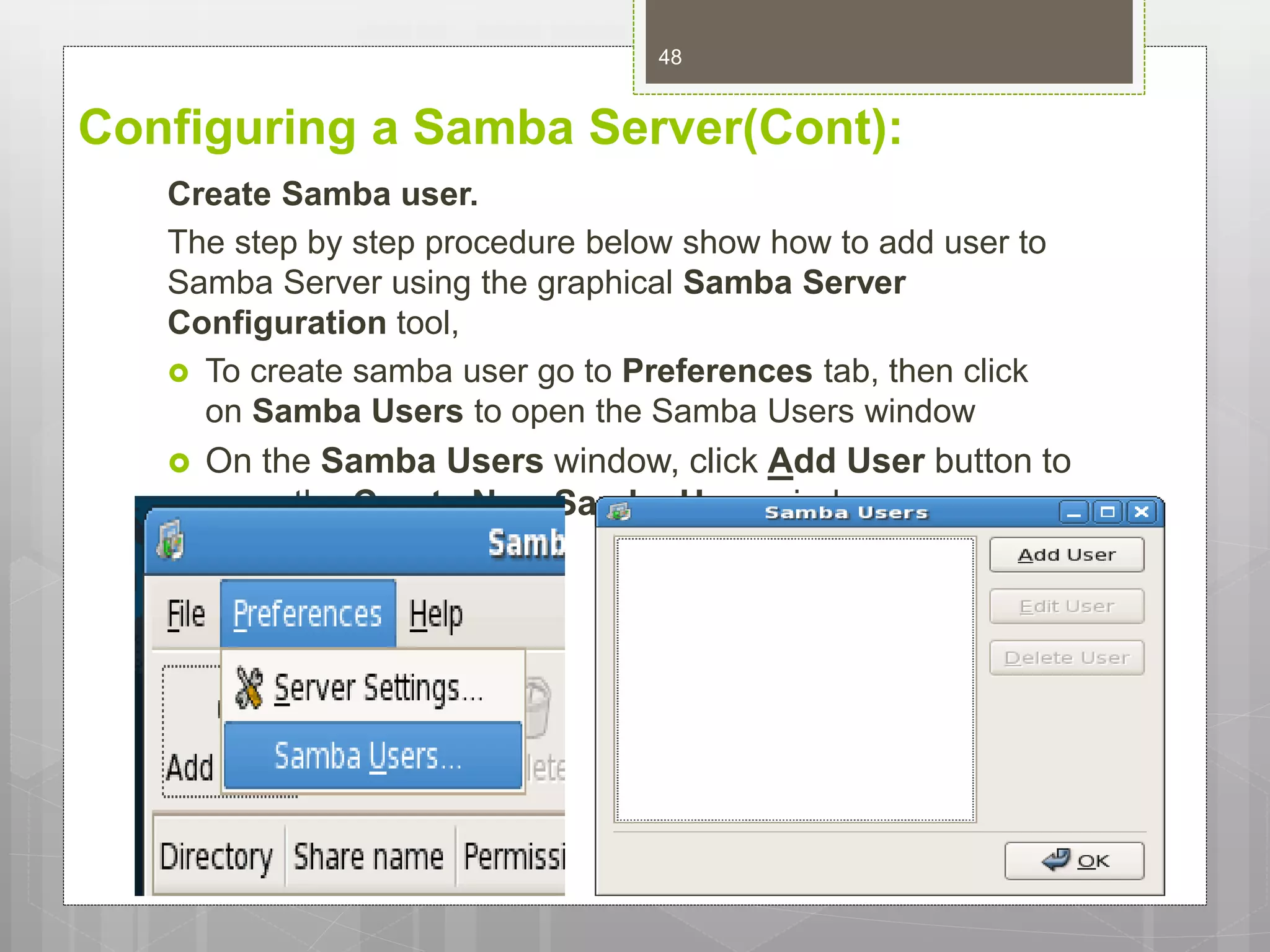Click the Samba Users title bar text
This screenshot has width=1270, height=952.
point(846,513)
